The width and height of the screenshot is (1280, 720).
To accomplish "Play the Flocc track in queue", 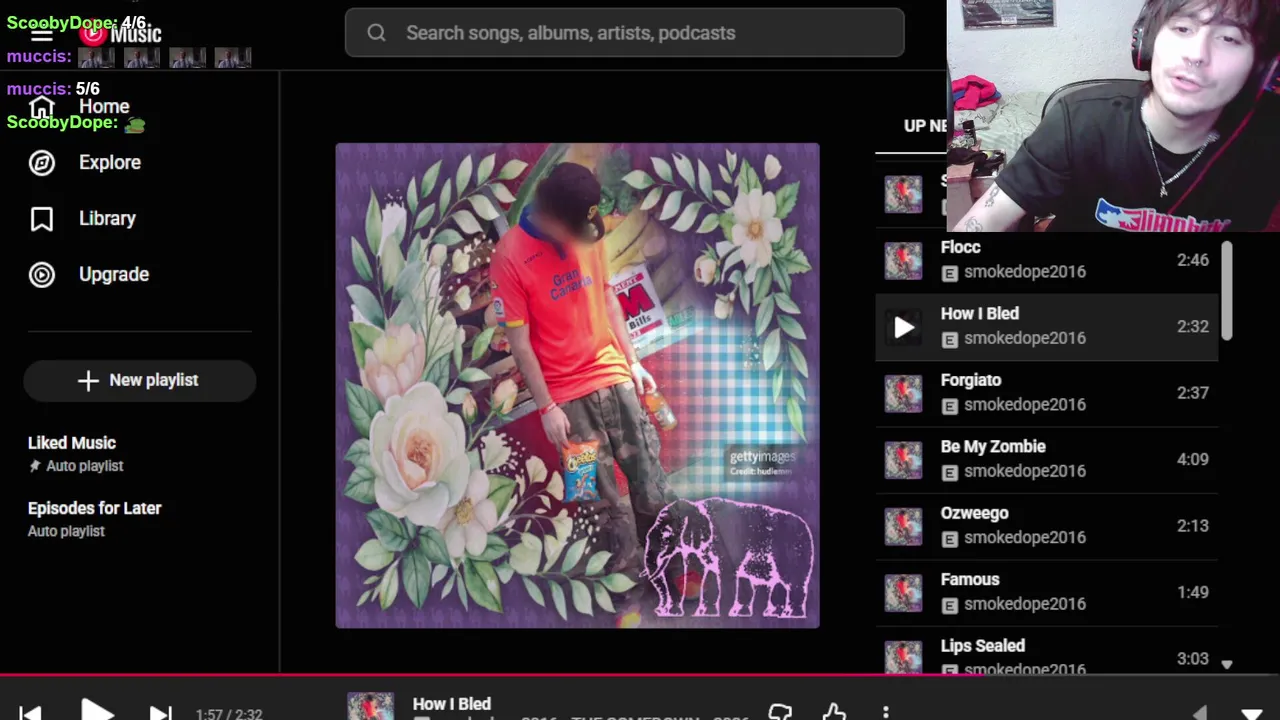I will pyautogui.click(x=1046, y=260).
